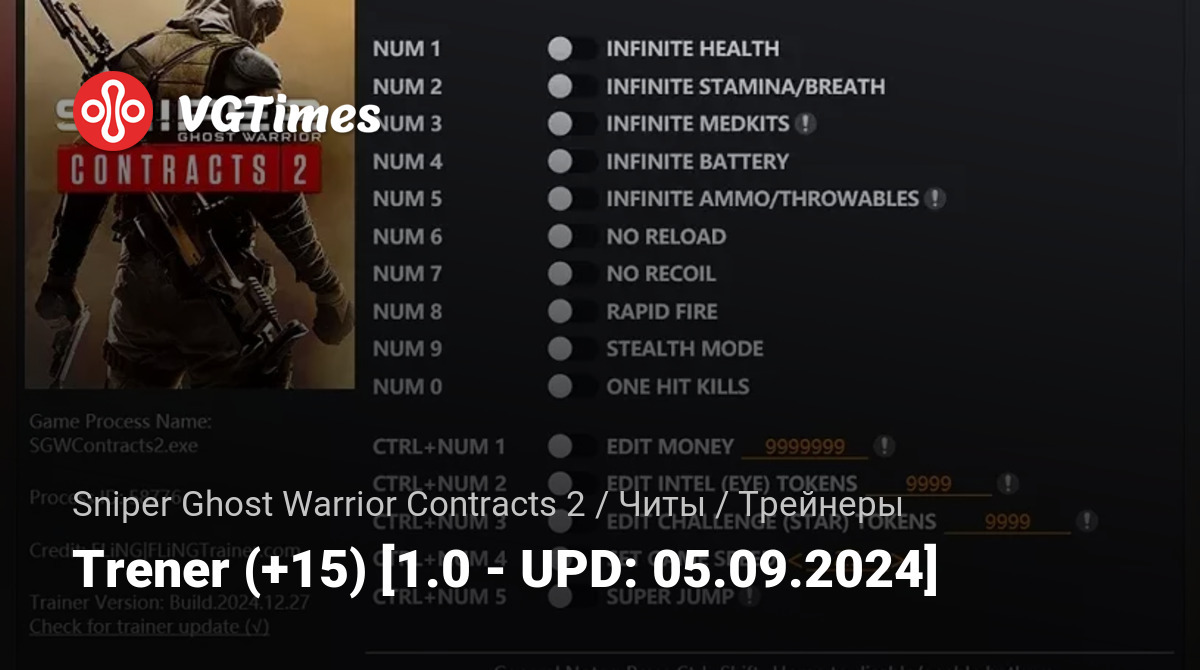The width and height of the screenshot is (1200, 670).
Task: Open the Trener (+15) article title
Action: pyautogui.click(x=506, y=570)
